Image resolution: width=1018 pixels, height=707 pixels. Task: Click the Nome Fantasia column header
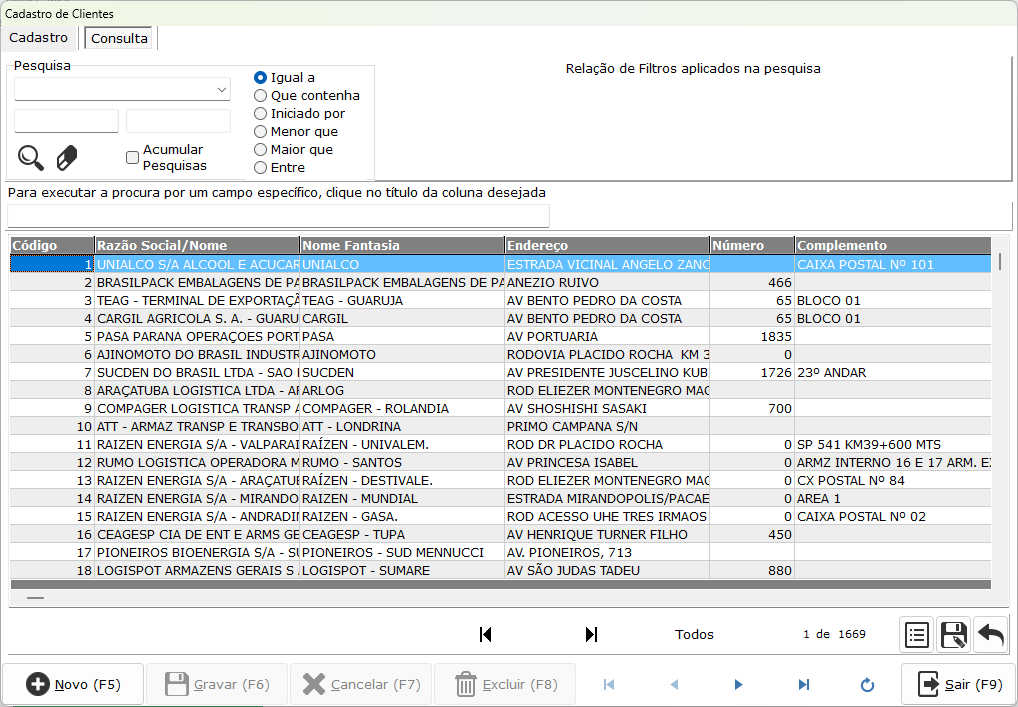click(x=403, y=245)
